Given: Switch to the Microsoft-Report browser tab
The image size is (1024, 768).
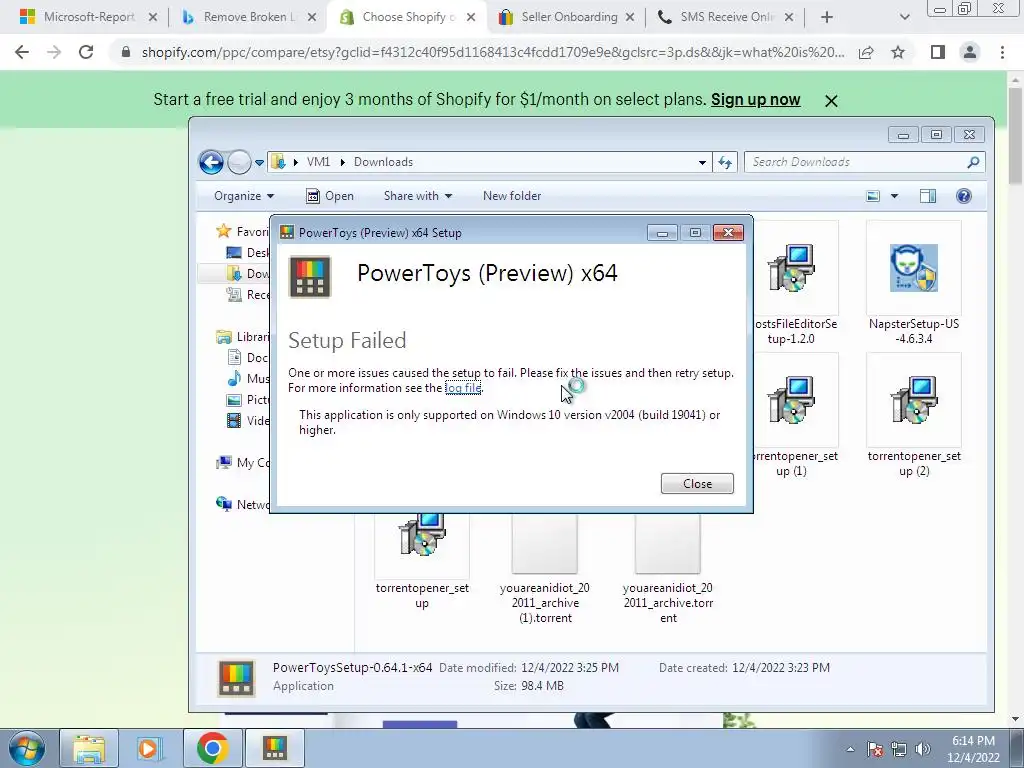Looking at the screenshot, I should point(88,17).
